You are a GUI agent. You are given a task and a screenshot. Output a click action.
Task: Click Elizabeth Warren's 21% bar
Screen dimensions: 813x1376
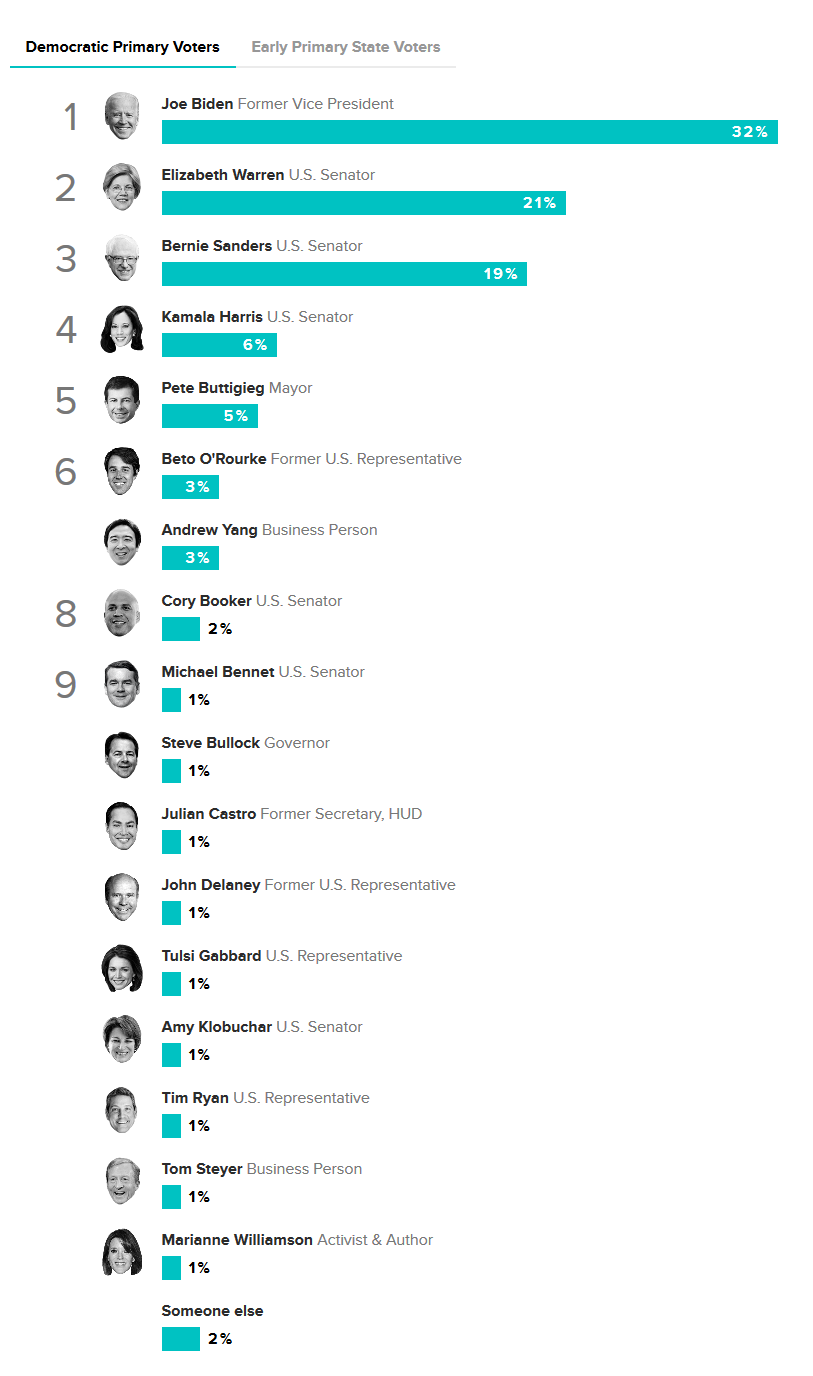click(x=364, y=203)
